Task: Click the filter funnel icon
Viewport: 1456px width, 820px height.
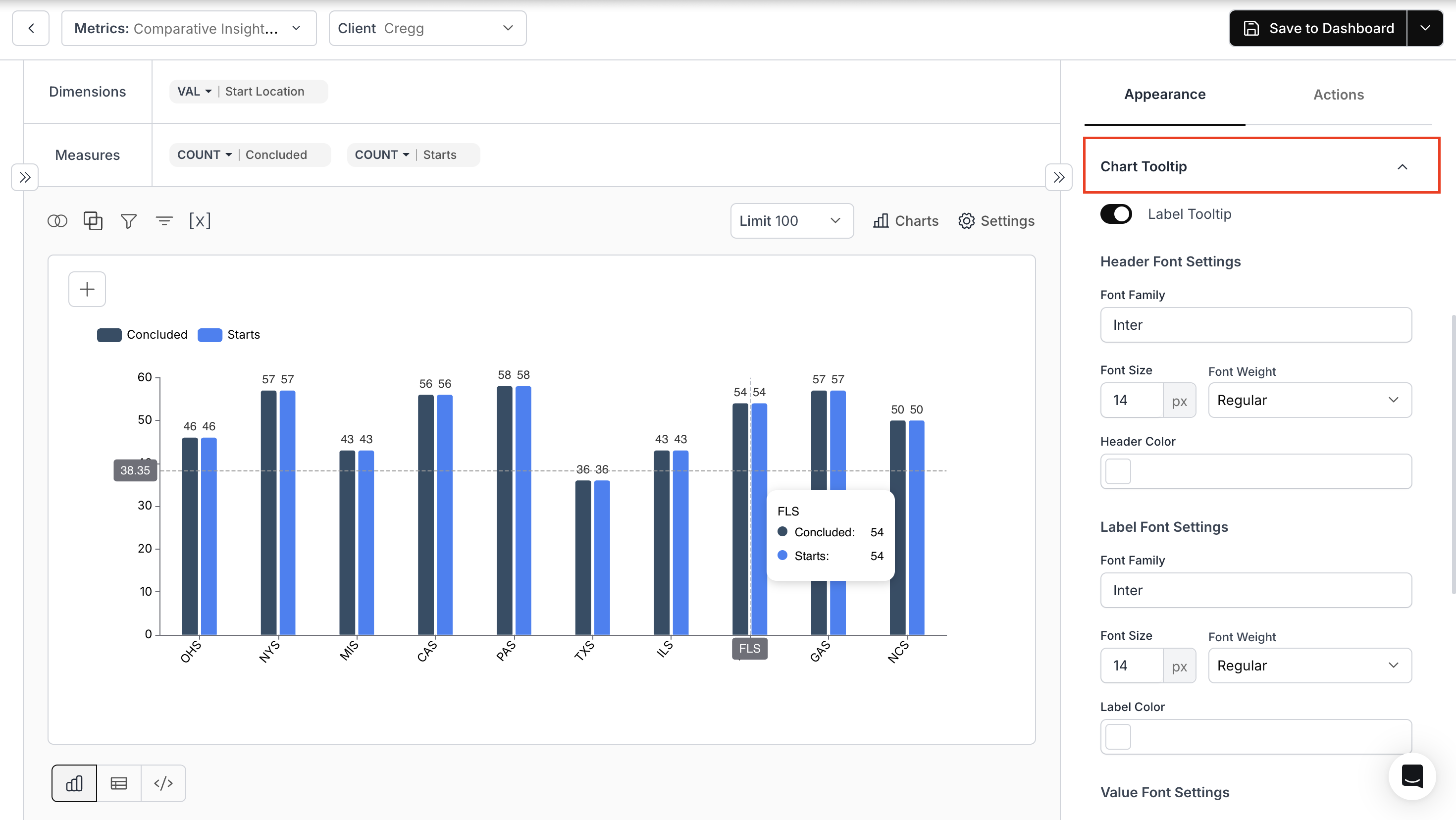Action: (x=128, y=221)
